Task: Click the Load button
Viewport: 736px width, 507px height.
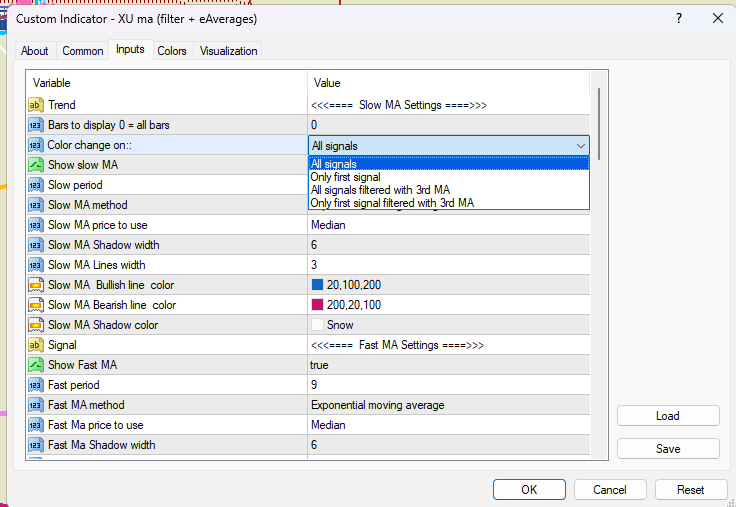Action: (x=667, y=416)
